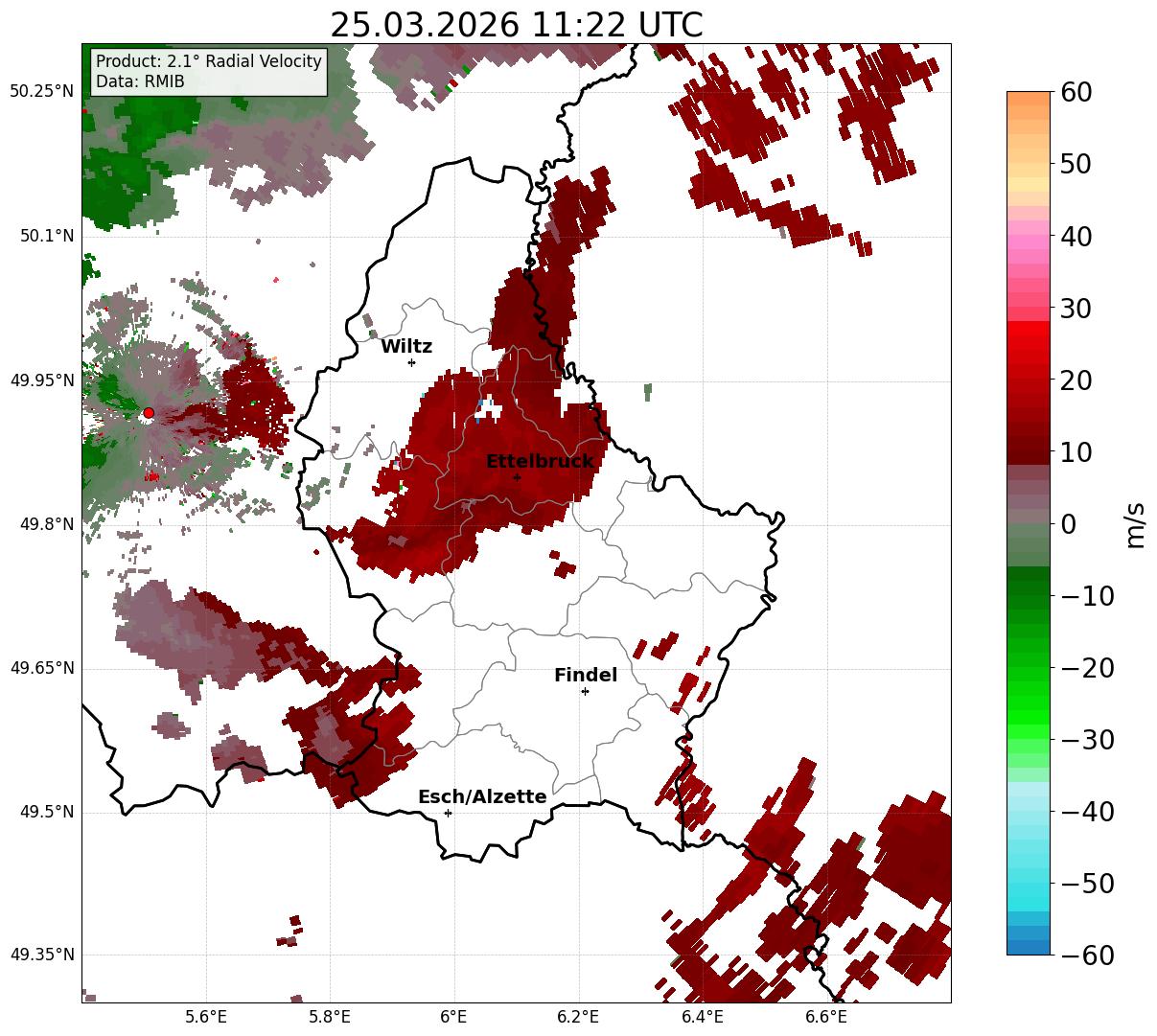Click the colorbar value −60

click(1087, 955)
